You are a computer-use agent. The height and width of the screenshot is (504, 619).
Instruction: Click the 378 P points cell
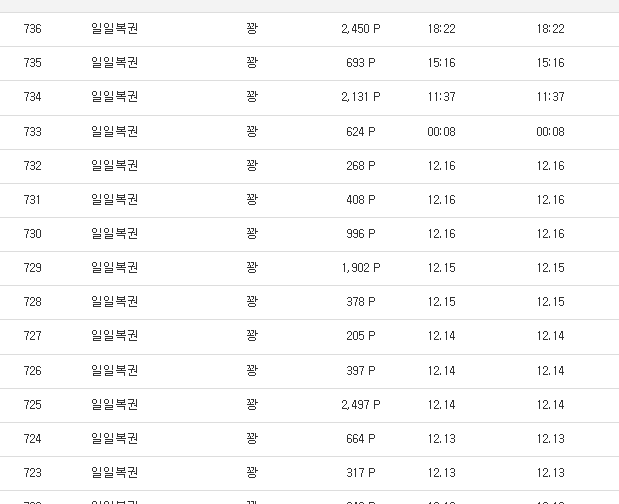pos(360,302)
